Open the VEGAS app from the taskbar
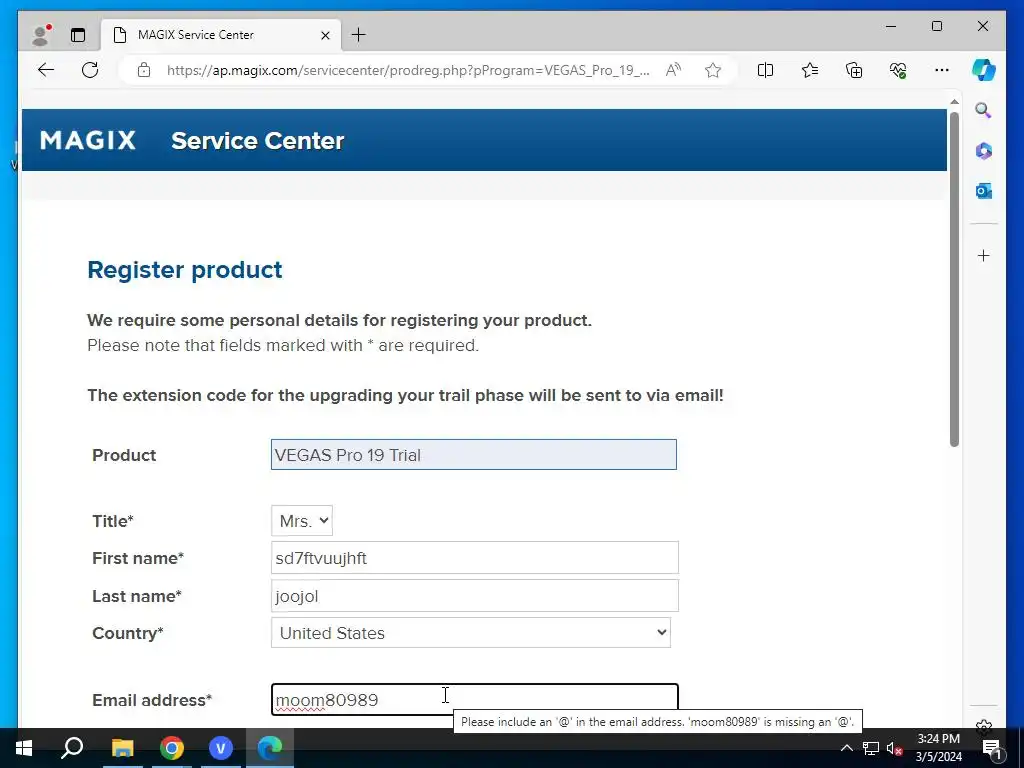Viewport: 1024px width, 768px height. coord(221,748)
